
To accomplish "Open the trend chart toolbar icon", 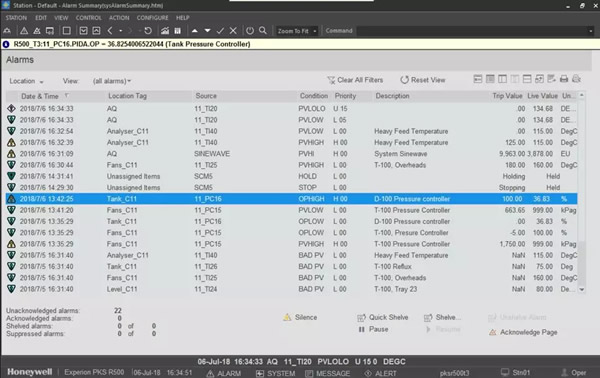I will tap(165, 31).
